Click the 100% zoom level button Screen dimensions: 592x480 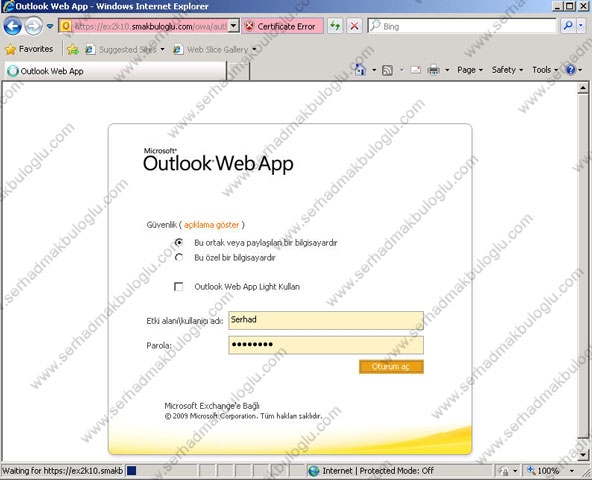(544, 471)
